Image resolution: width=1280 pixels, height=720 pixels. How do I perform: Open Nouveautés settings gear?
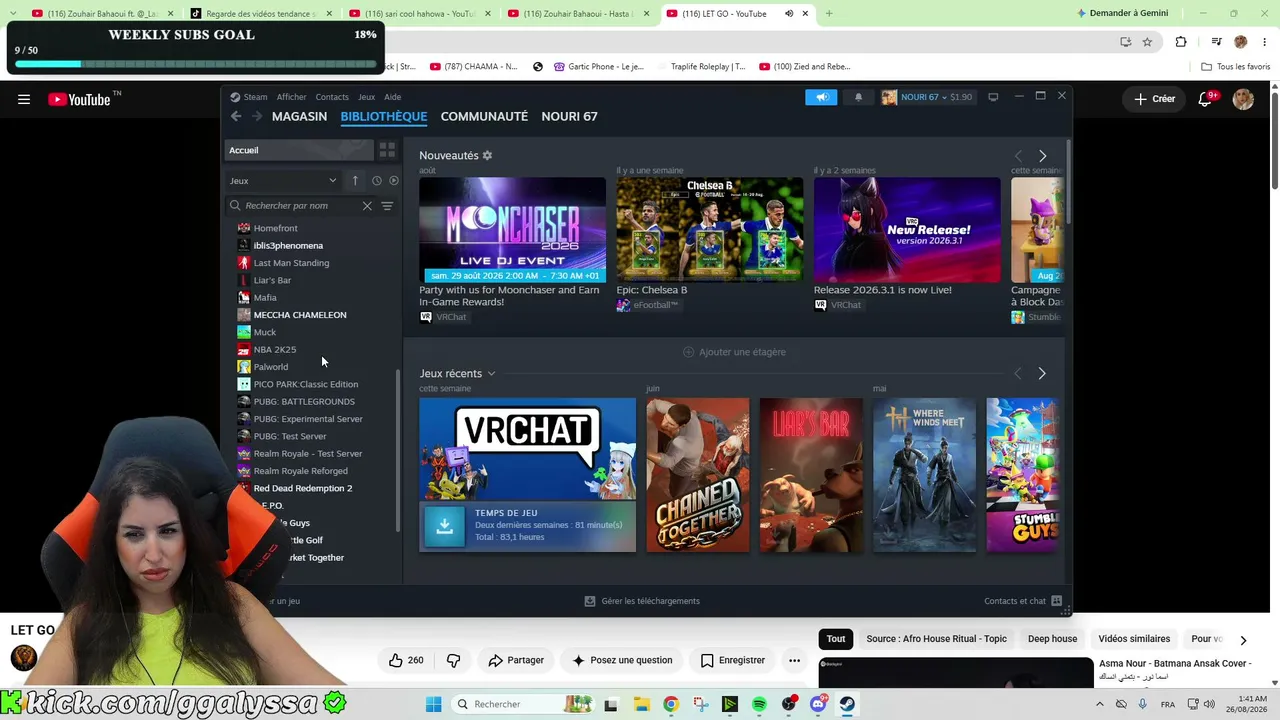click(x=487, y=156)
